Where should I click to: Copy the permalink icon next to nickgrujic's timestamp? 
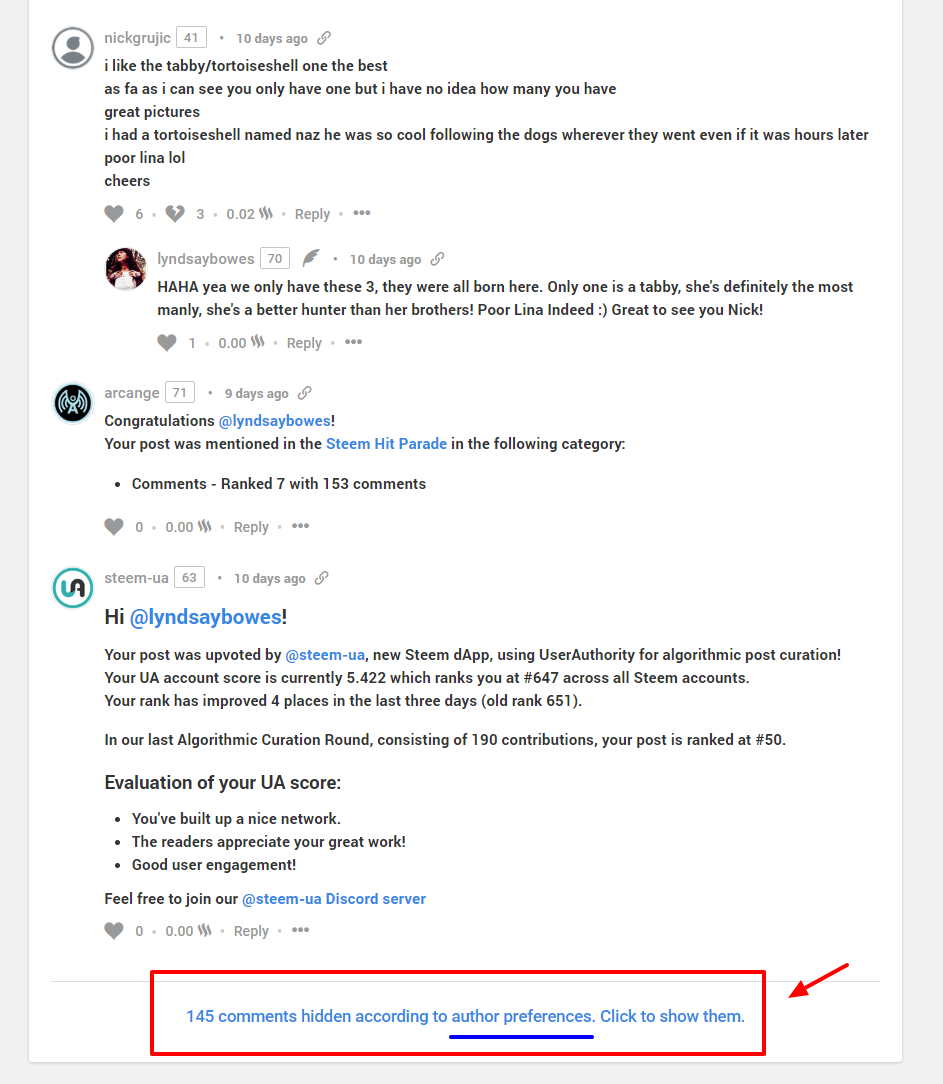[324, 38]
